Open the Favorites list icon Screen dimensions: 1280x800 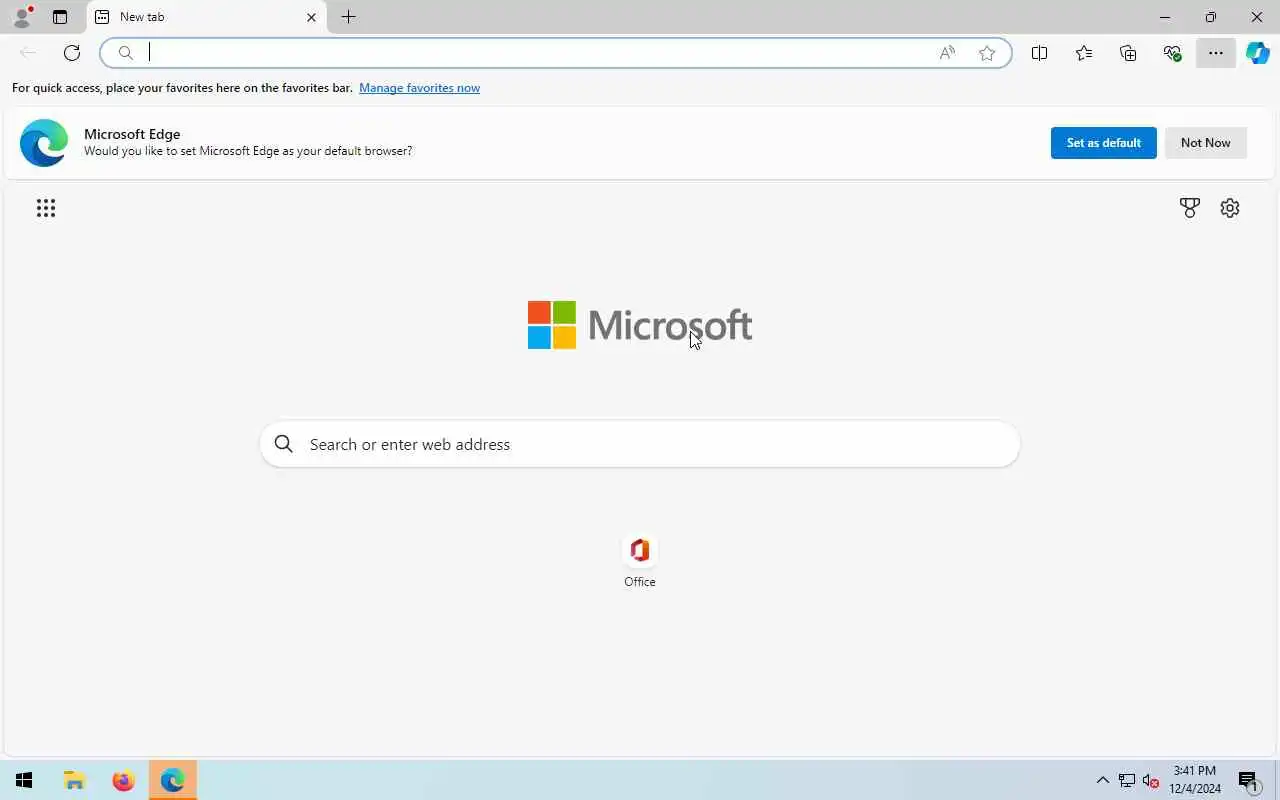1084,53
